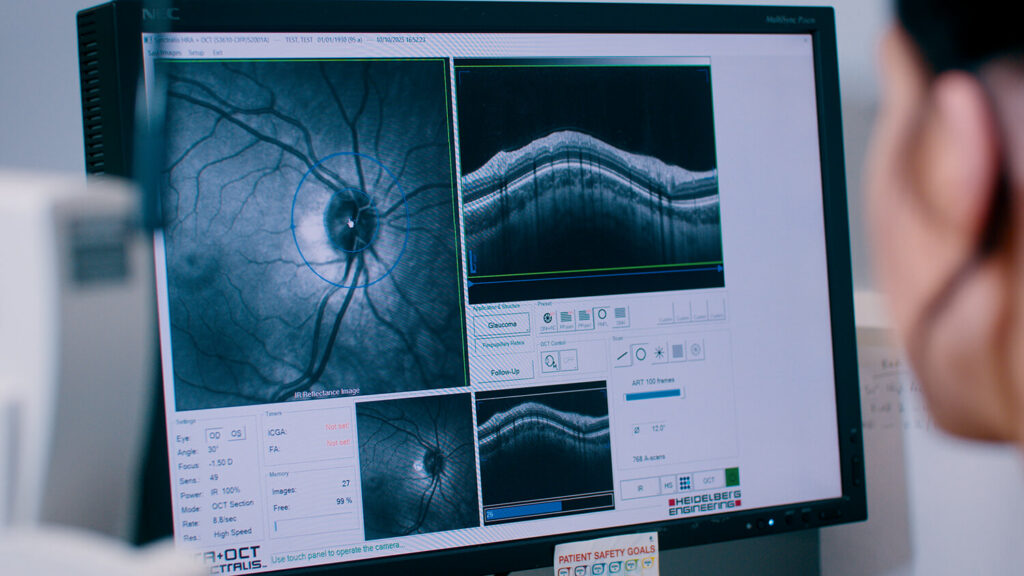Click the Exit menu item

point(218,52)
